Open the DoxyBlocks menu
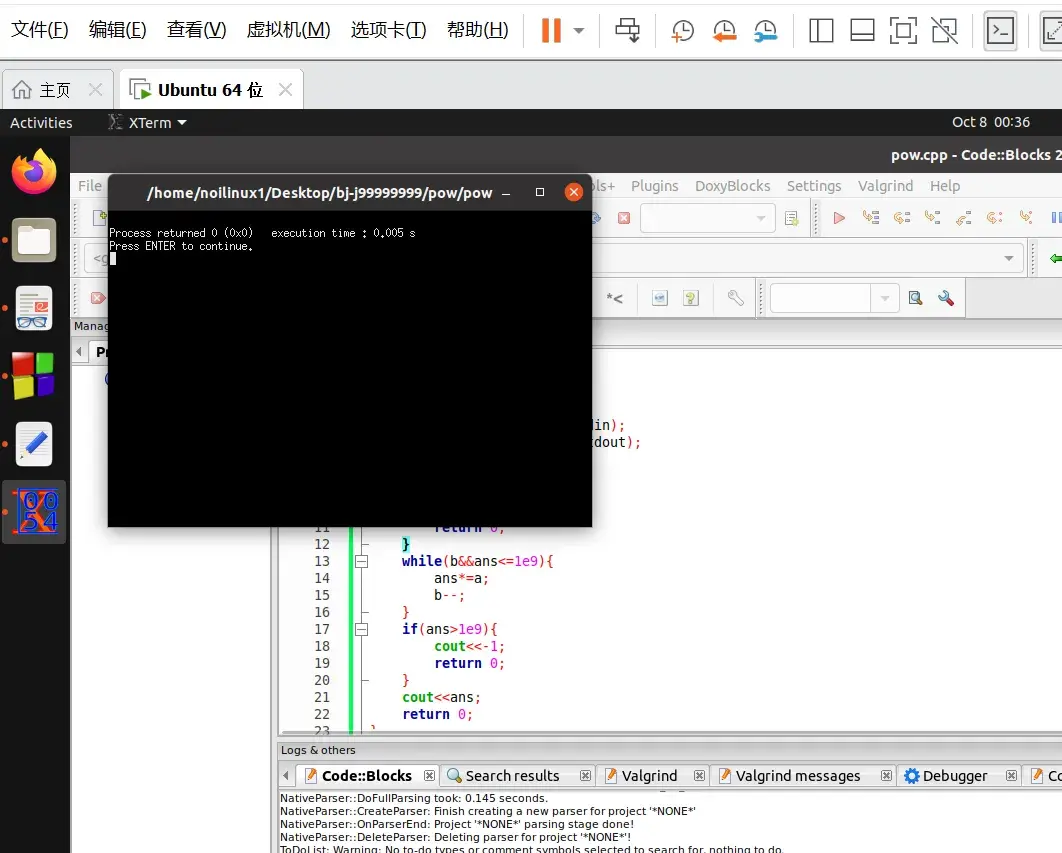 coord(732,186)
